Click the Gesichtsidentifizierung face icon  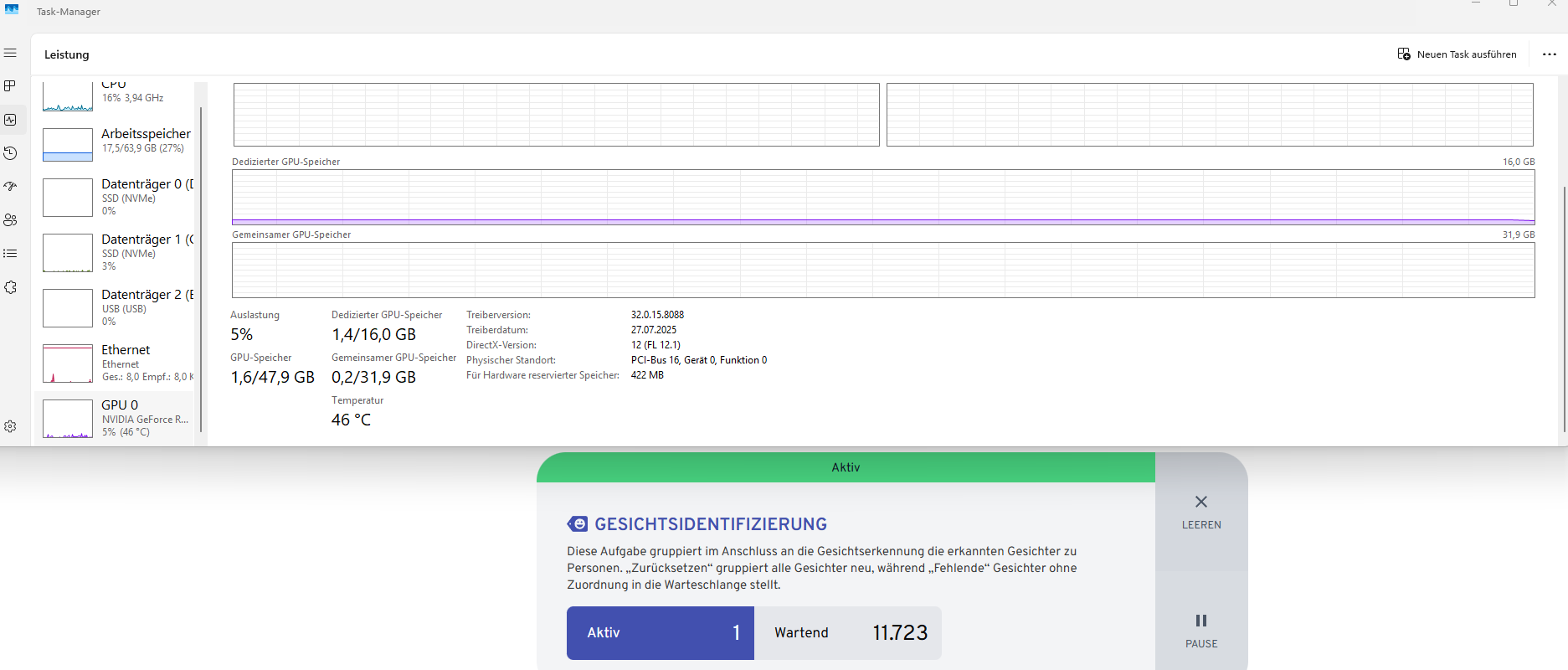(x=578, y=524)
